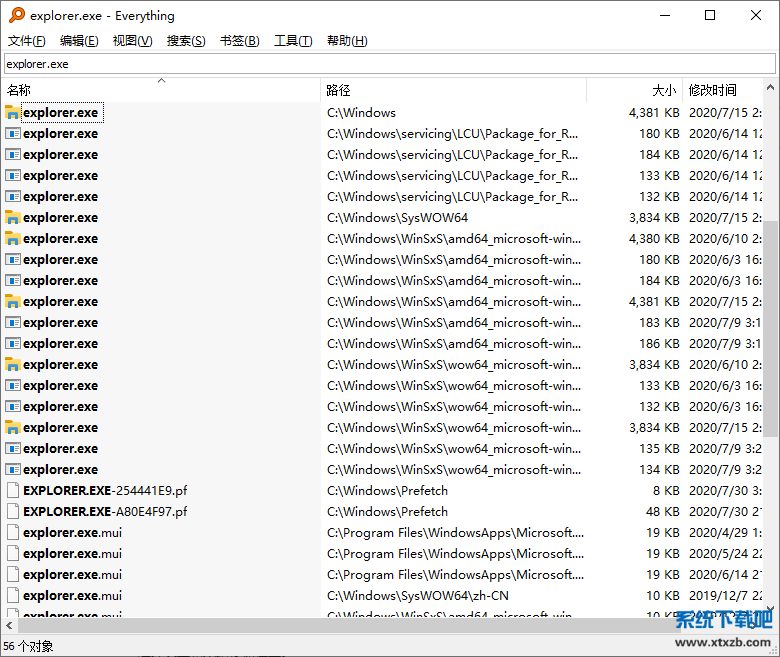Click left arrow of horizontal scrollbar
This screenshot has height=657, width=780.
click(10, 626)
